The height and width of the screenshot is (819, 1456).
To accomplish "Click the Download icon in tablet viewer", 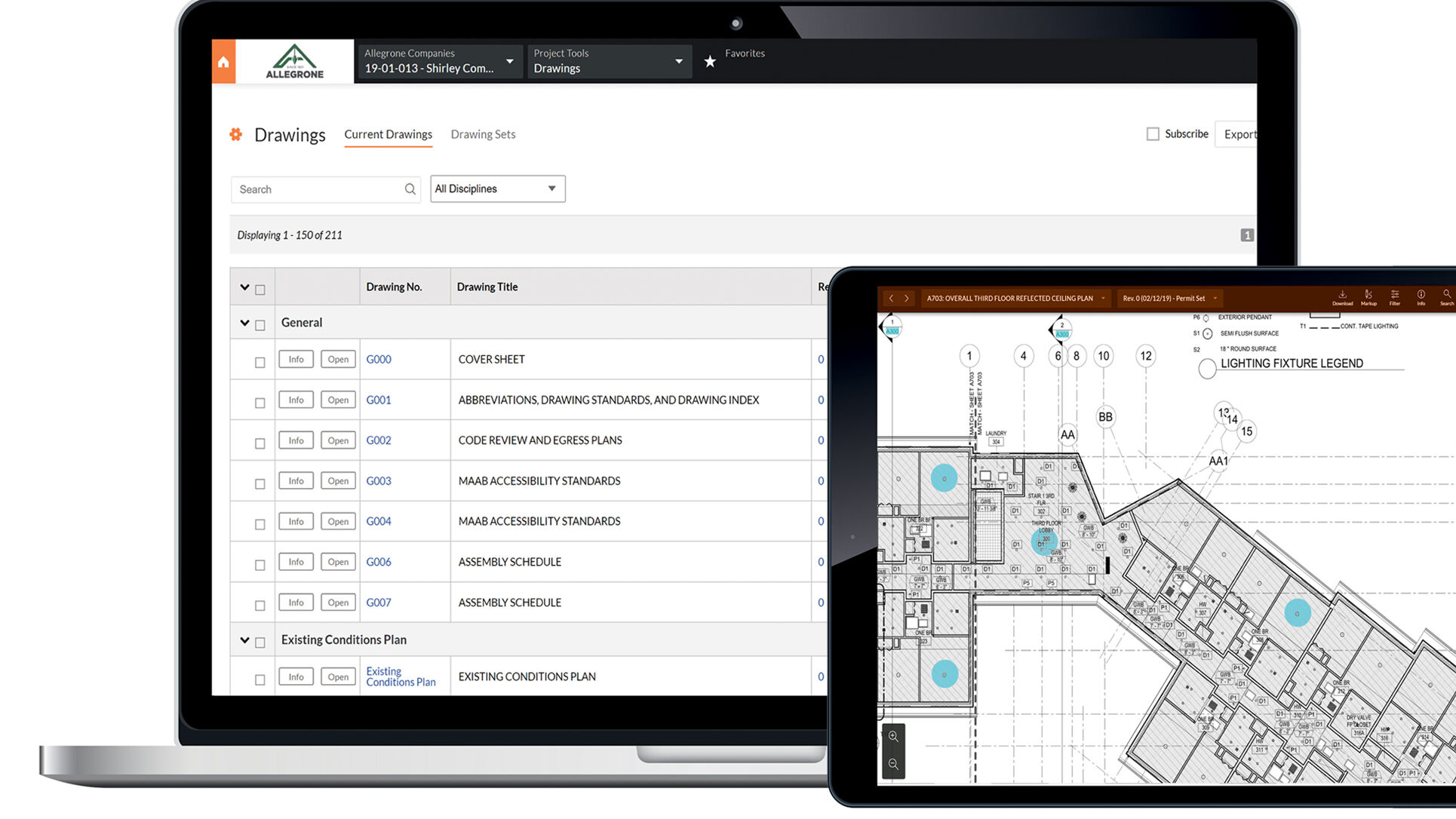I will pyautogui.click(x=1342, y=298).
